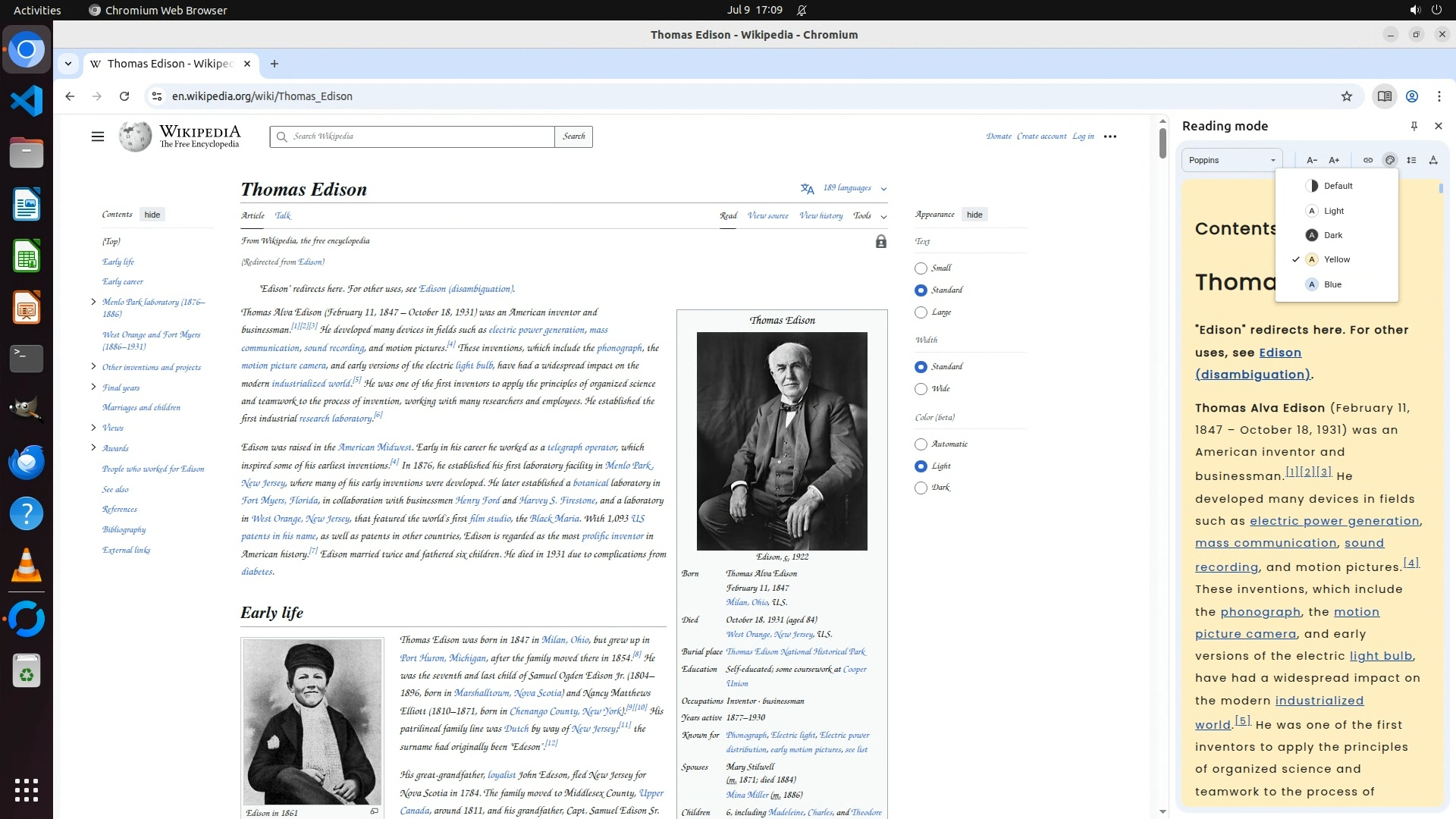Viewport: 1456px width, 819px height.
Task: Open line spacing options in reading mode
Action: click(x=1411, y=160)
